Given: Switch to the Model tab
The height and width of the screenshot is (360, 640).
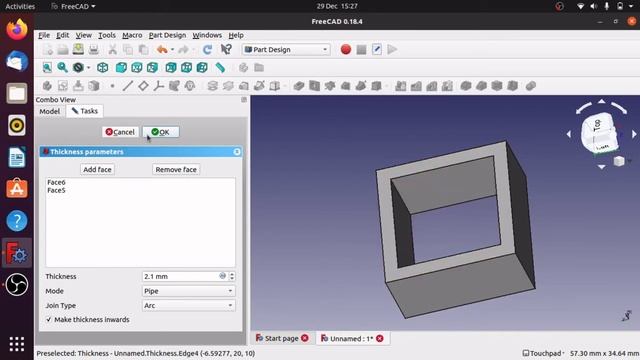Looking at the screenshot, I should tap(50, 111).
